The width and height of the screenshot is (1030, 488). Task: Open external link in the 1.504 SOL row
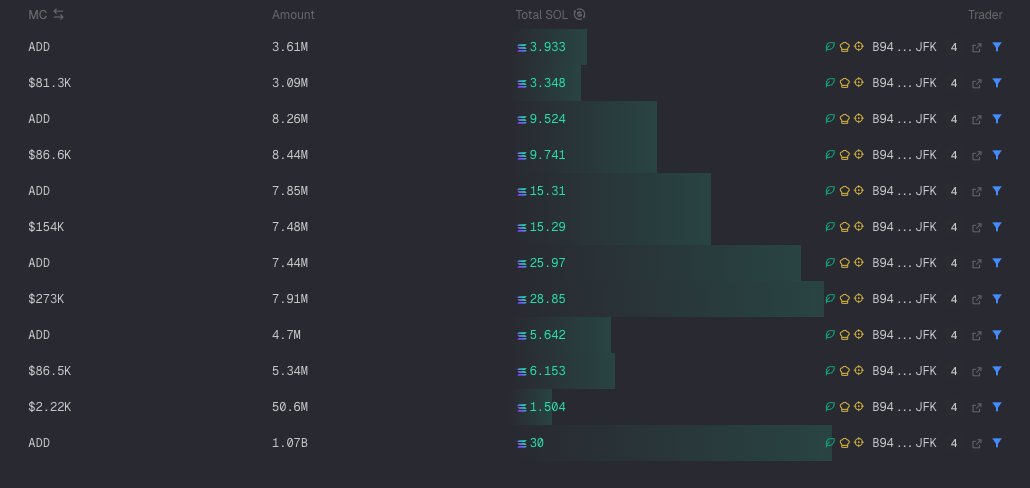click(977, 408)
